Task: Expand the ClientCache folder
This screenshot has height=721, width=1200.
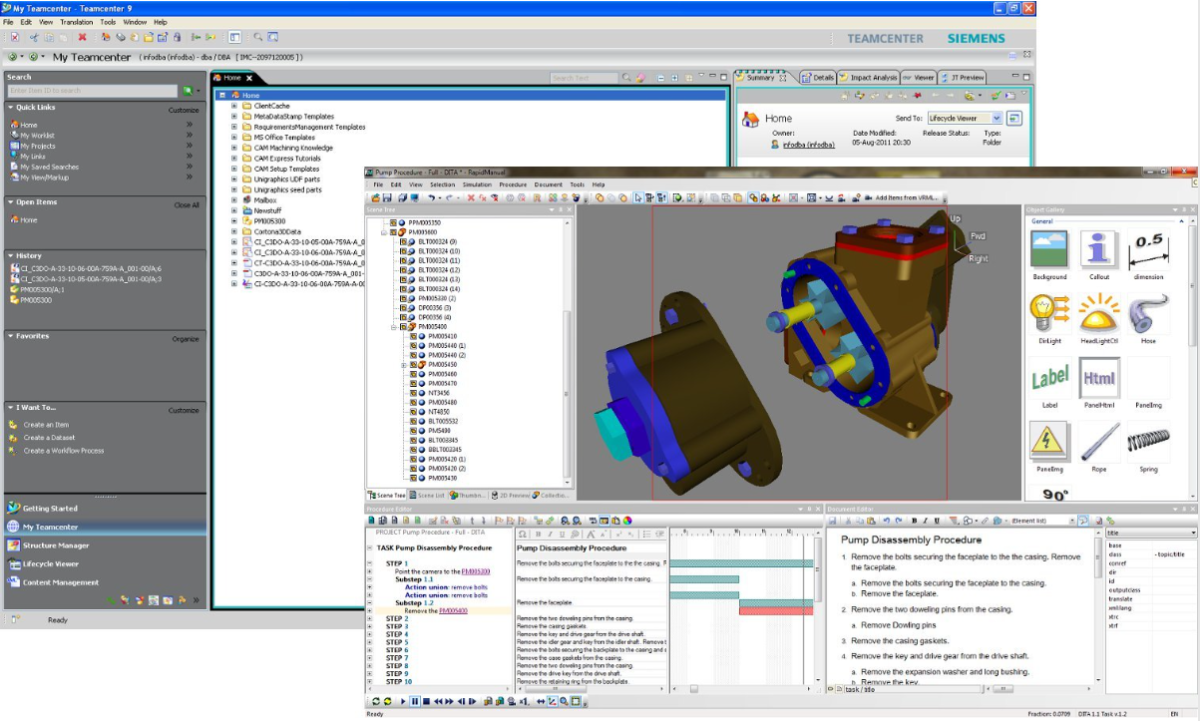Action: point(235,105)
